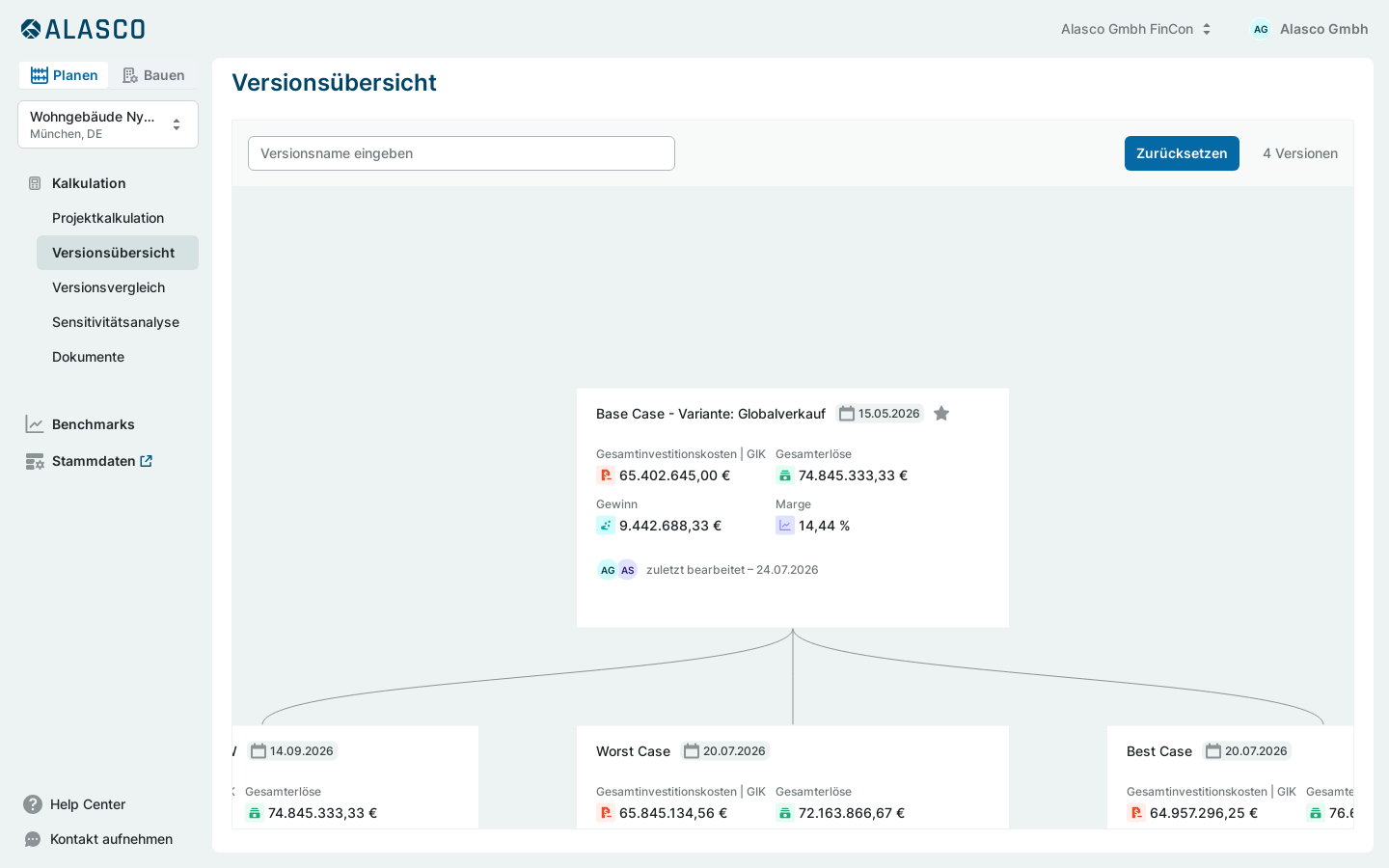Click the 72.163.866,67 € Gesamterlöse value
This screenshot has height=868, width=1389.
(852, 813)
